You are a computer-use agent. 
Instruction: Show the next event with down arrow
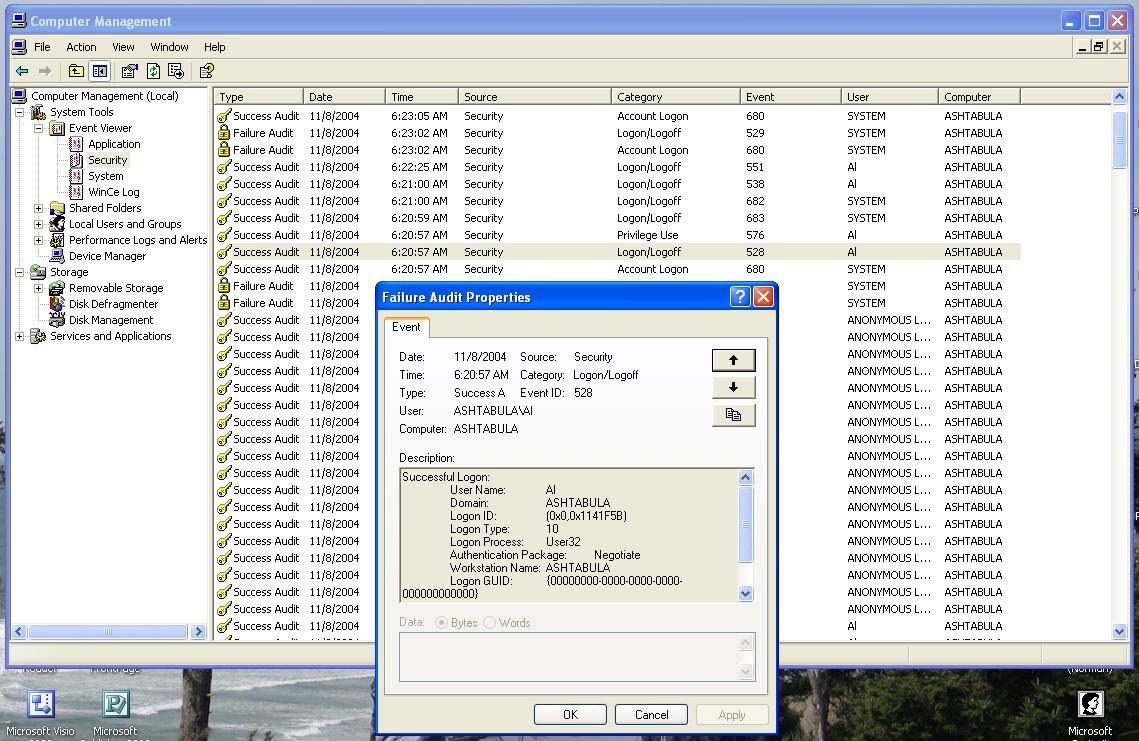click(x=733, y=387)
